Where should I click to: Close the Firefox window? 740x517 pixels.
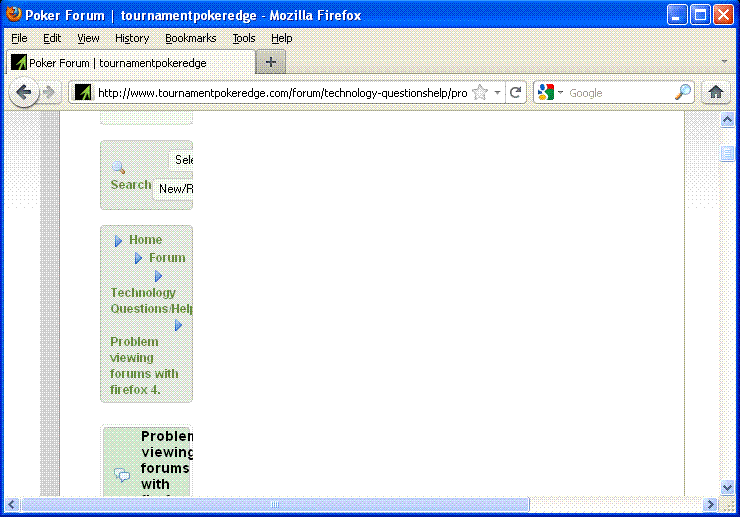click(723, 15)
